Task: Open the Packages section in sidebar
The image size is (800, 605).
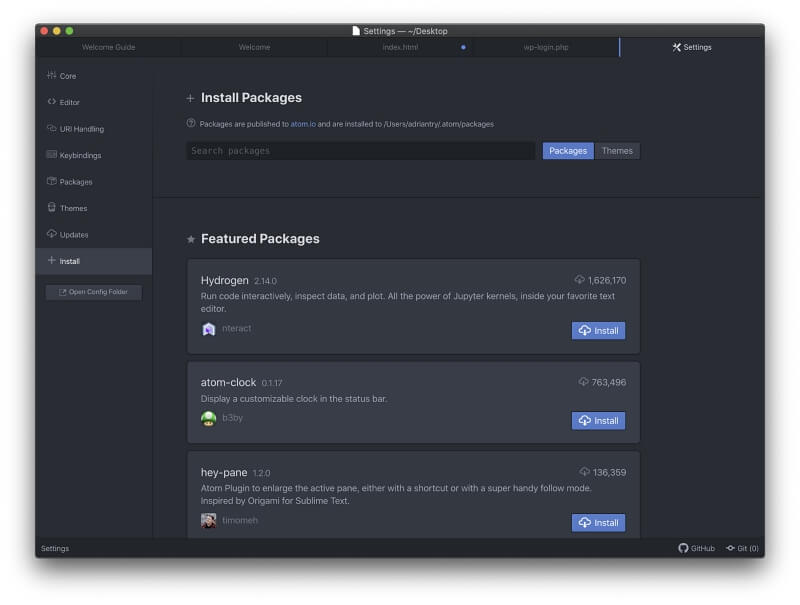Action: (94, 182)
